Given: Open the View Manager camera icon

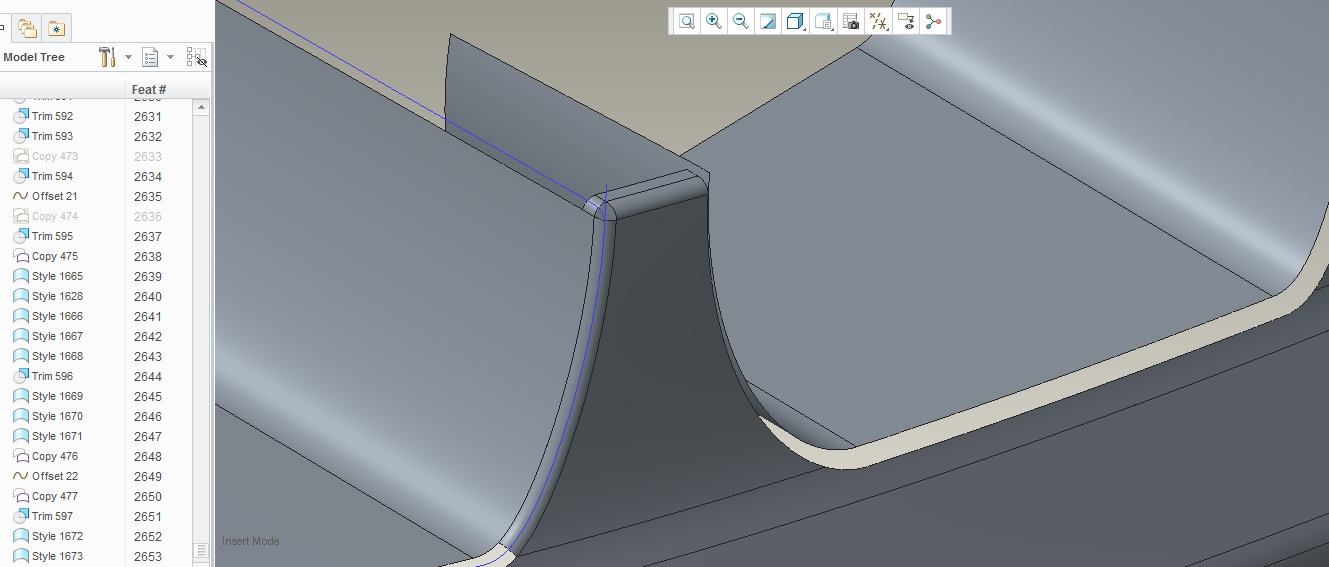Looking at the screenshot, I should (851, 21).
